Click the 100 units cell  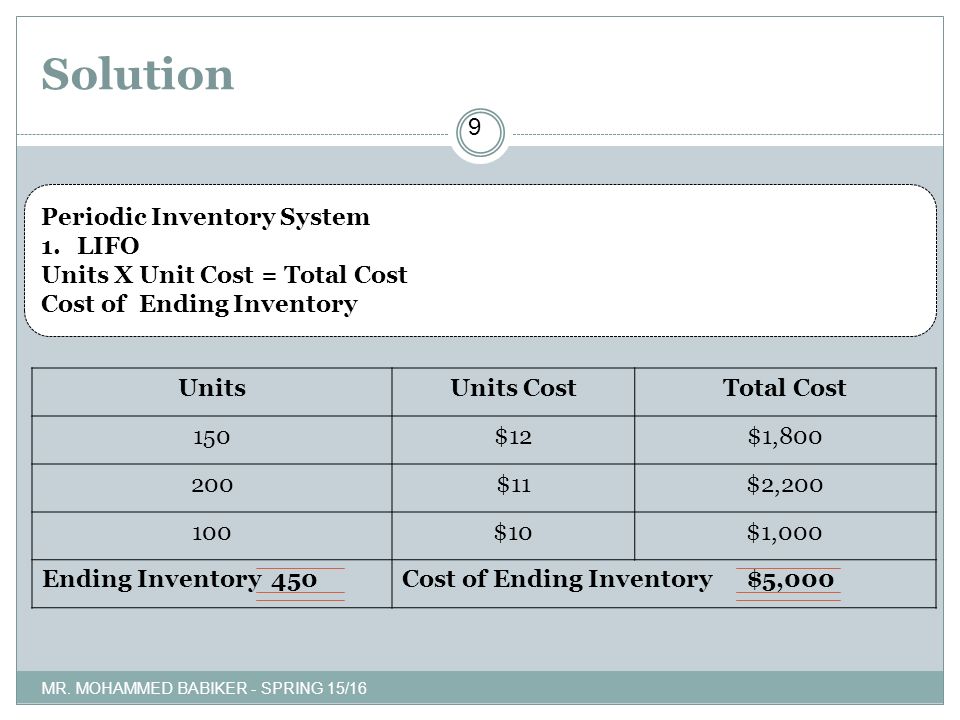pos(212,536)
